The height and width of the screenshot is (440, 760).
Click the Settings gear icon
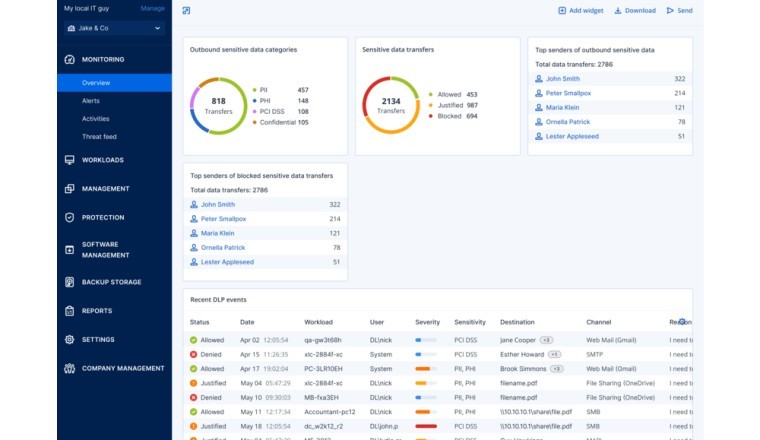tap(69, 340)
